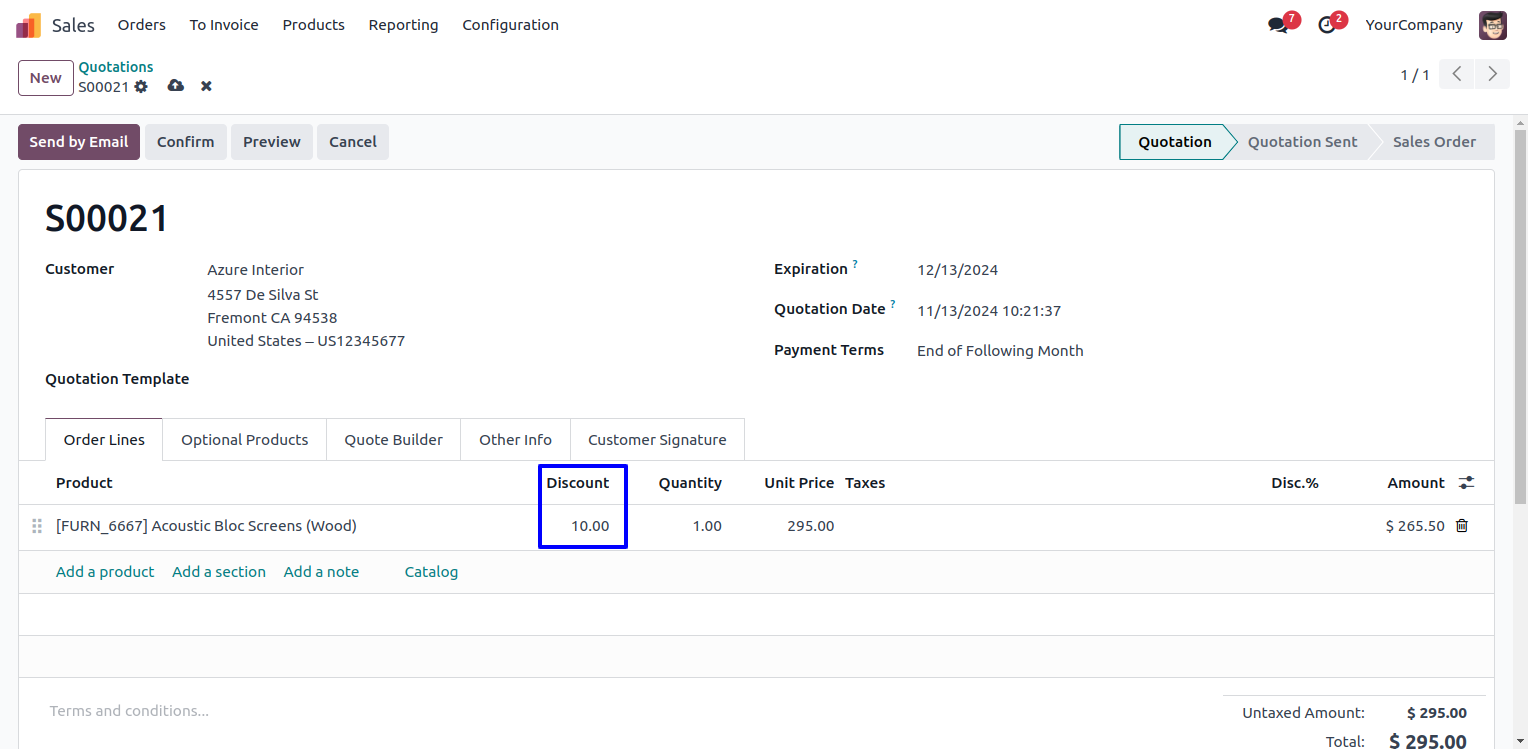Image resolution: width=1528 pixels, height=749 pixels.
Task: Open the Orders menu
Action: 142,25
